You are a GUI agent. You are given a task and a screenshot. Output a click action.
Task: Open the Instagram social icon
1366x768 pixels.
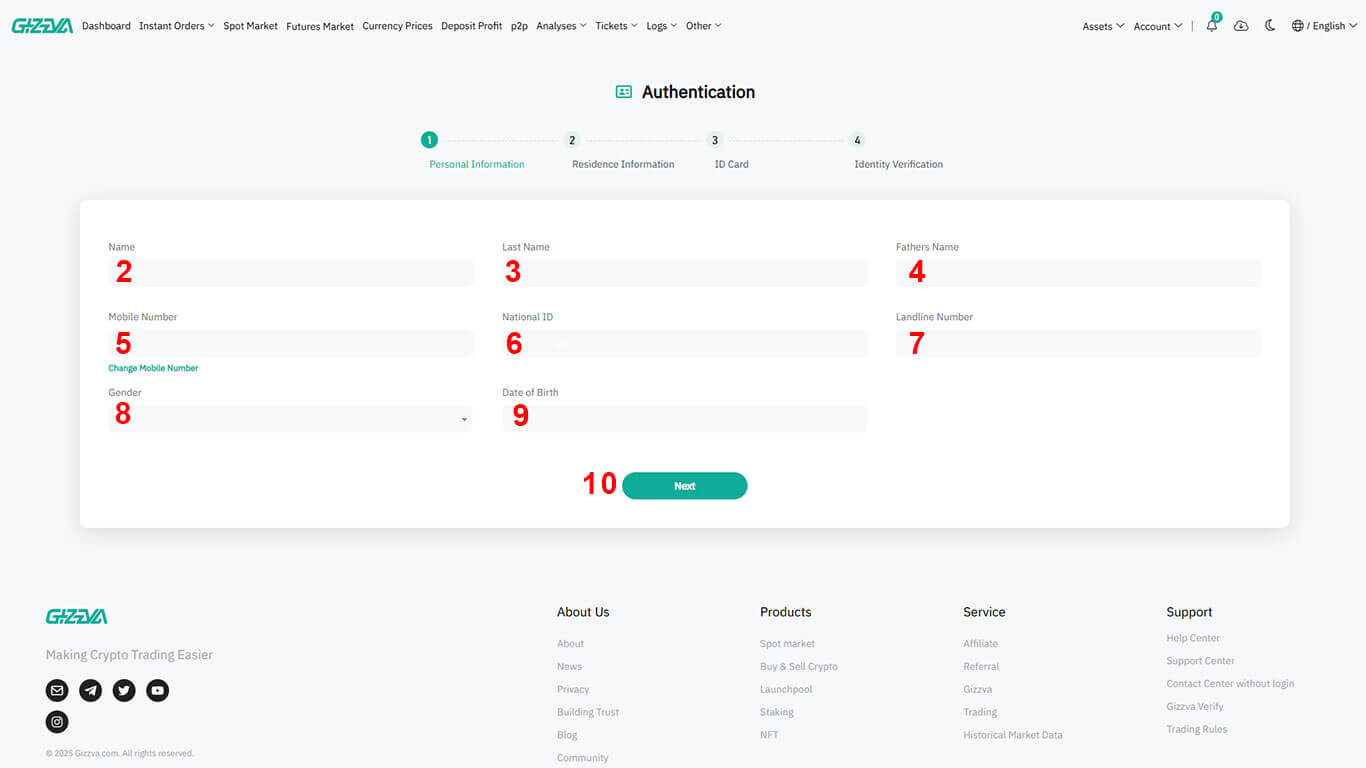pyautogui.click(x=57, y=722)
